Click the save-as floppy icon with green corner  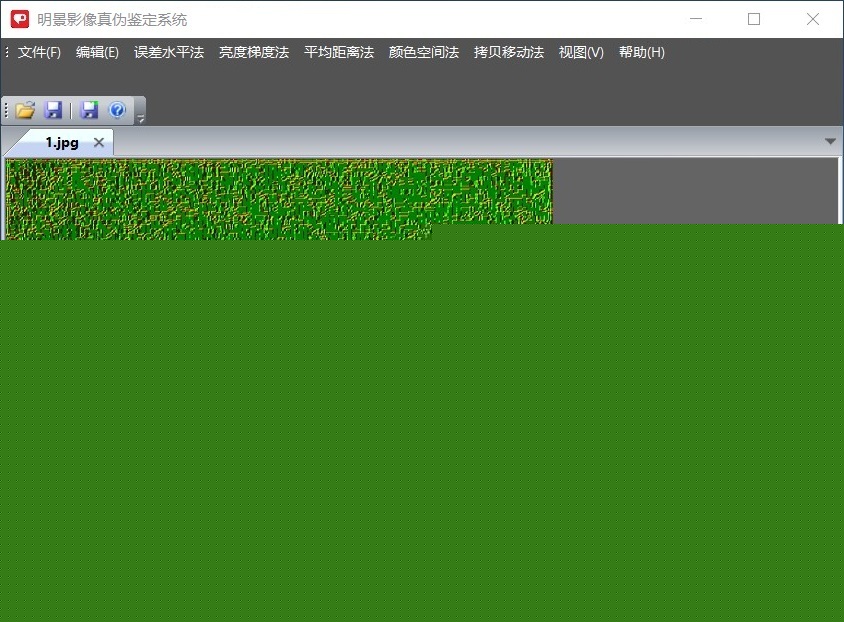(89, 110)
